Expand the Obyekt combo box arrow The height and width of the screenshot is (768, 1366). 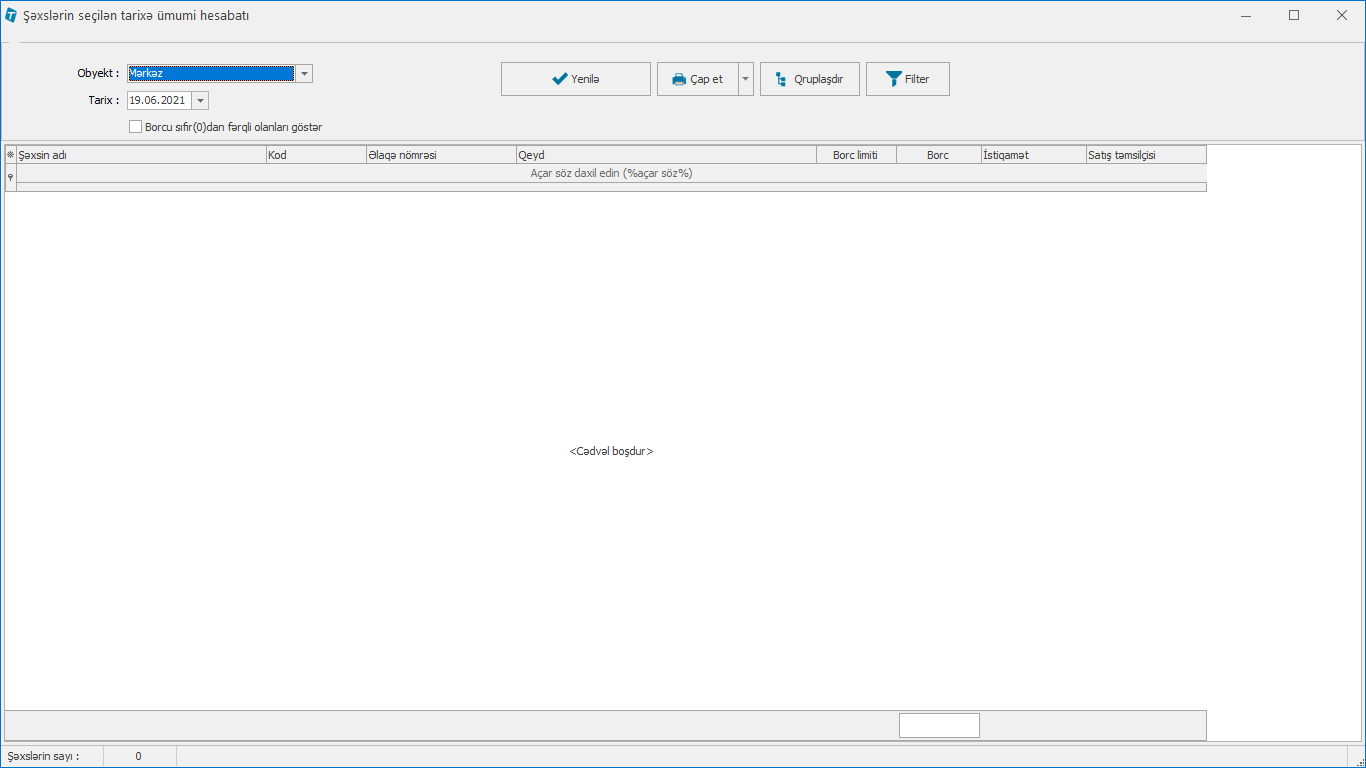[x=304, y=73]
